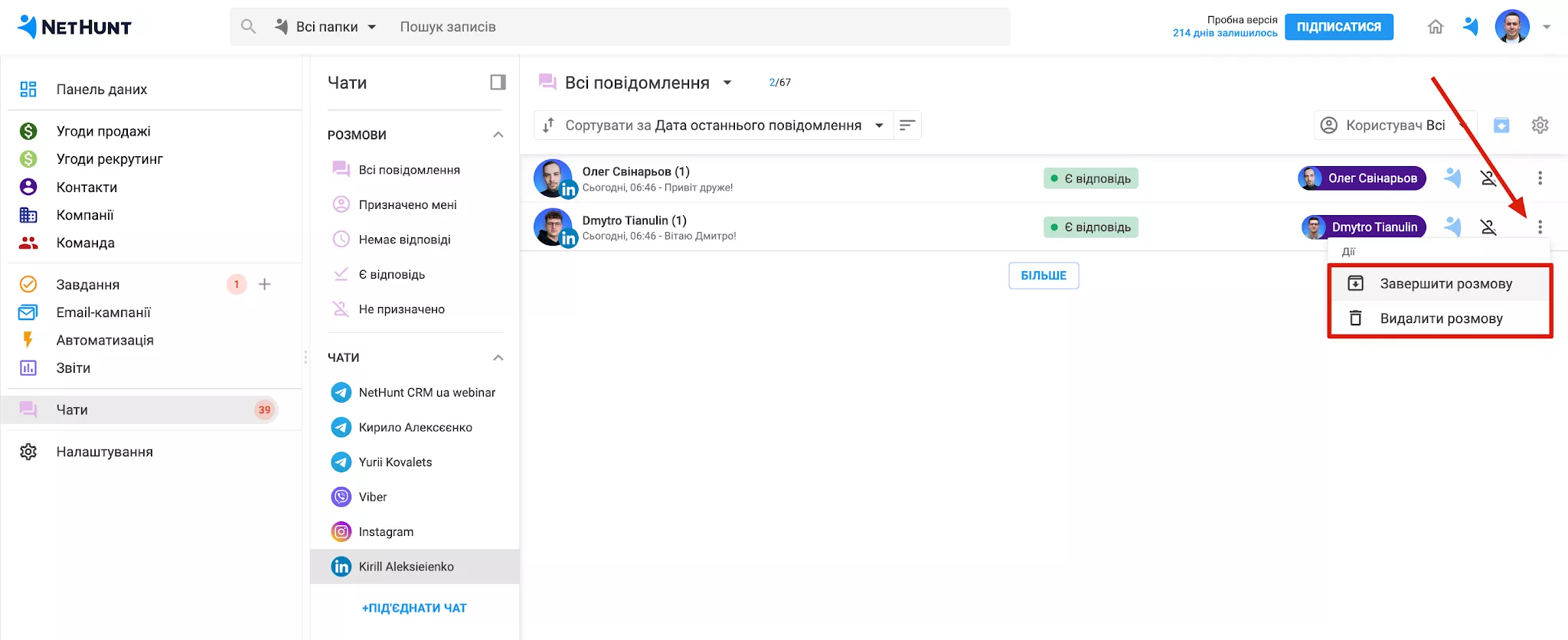
Task: Open the Всі папки folder dropdown
Action: click(325, 27)
